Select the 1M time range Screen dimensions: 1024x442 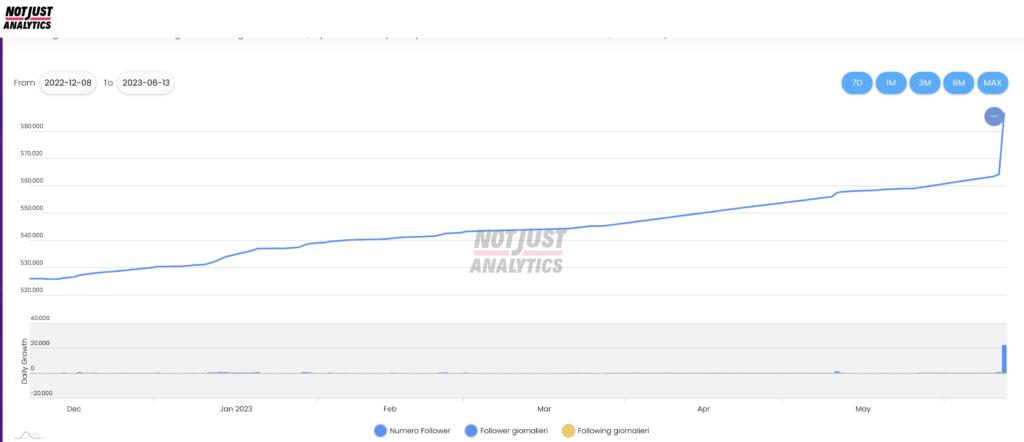[x=891, y=83]
